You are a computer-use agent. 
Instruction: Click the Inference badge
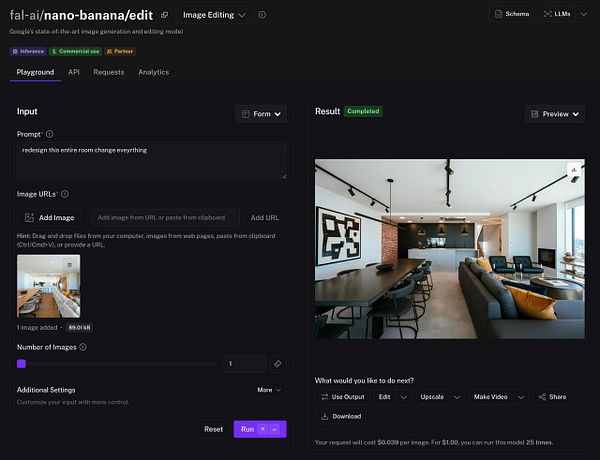(28, 51)
